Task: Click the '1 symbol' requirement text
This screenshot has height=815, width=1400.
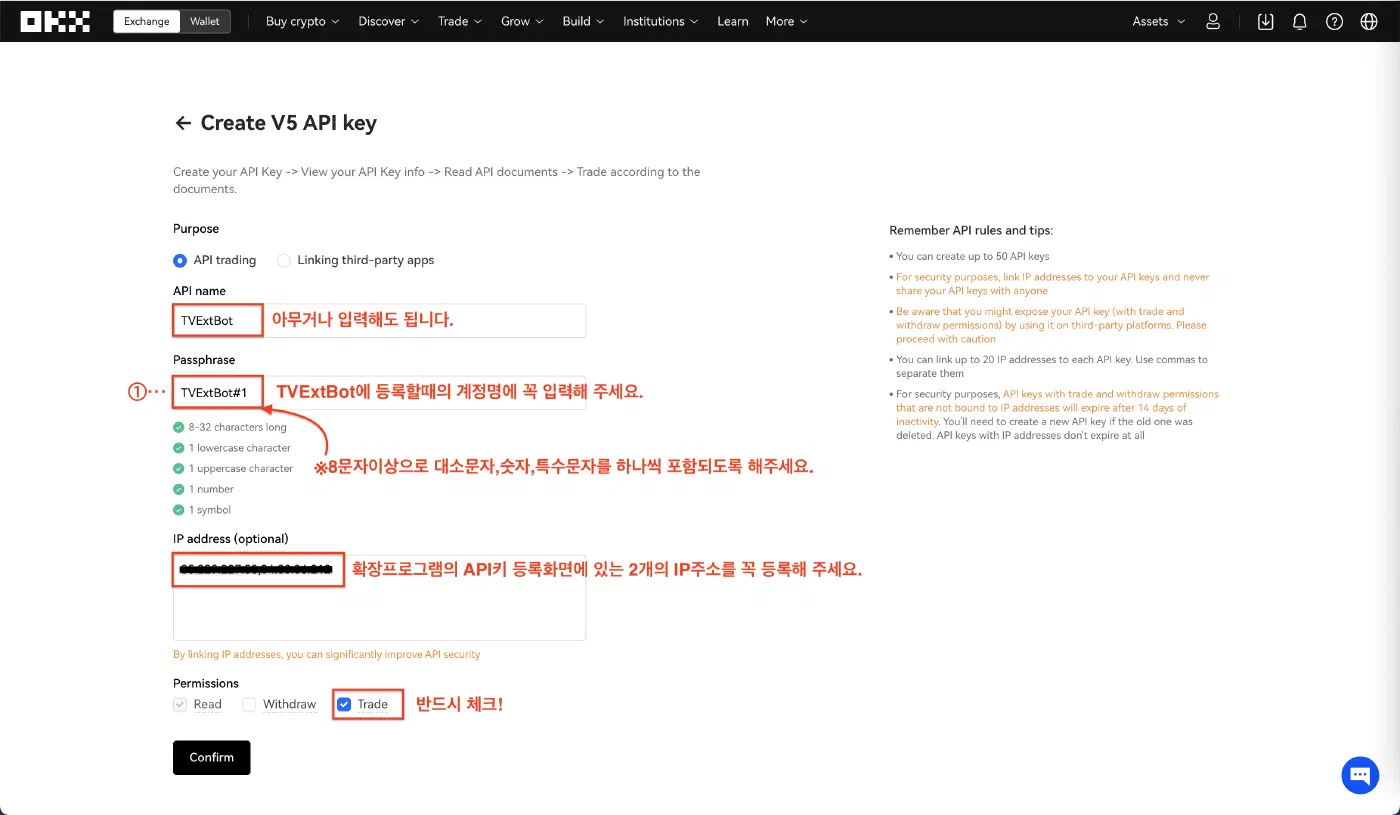Action: click(210, 510)
